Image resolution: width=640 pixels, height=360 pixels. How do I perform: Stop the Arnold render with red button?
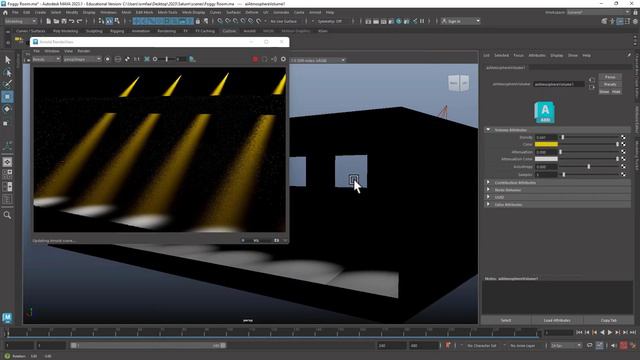tap(255, 59)
